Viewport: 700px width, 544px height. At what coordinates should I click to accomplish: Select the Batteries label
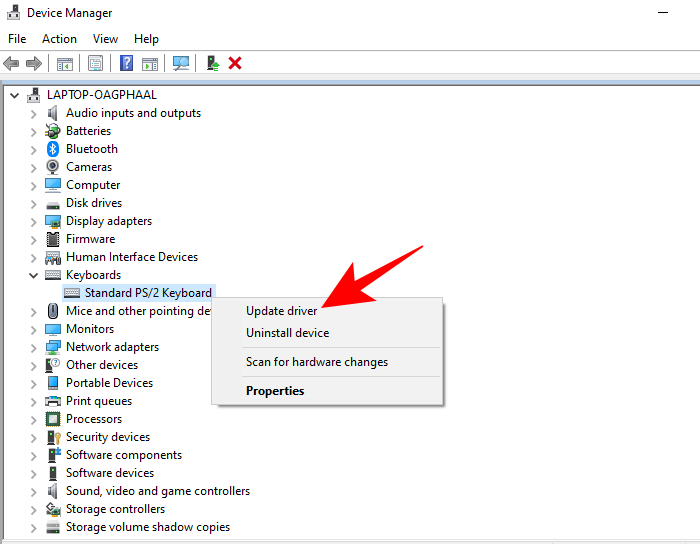88,131
